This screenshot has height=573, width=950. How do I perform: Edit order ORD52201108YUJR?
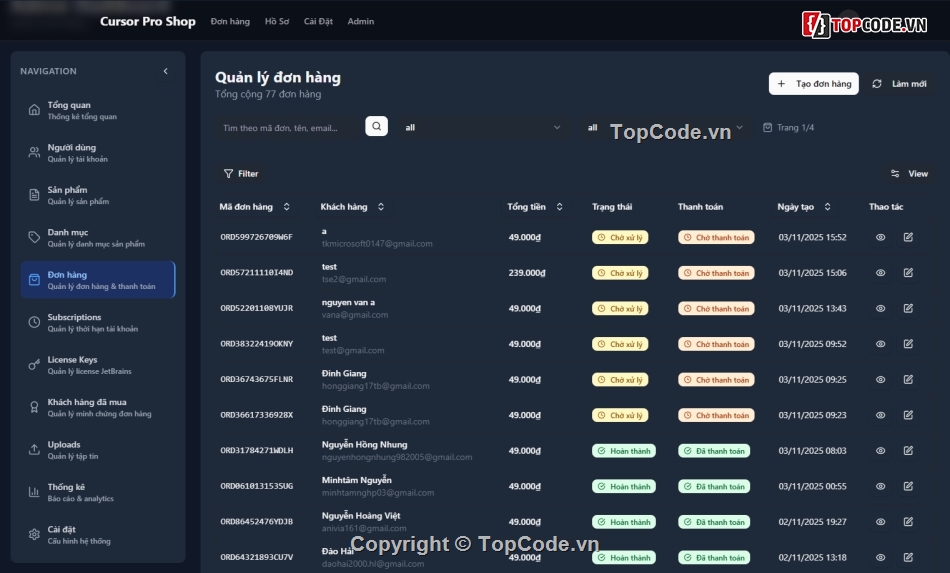(908, 308)
